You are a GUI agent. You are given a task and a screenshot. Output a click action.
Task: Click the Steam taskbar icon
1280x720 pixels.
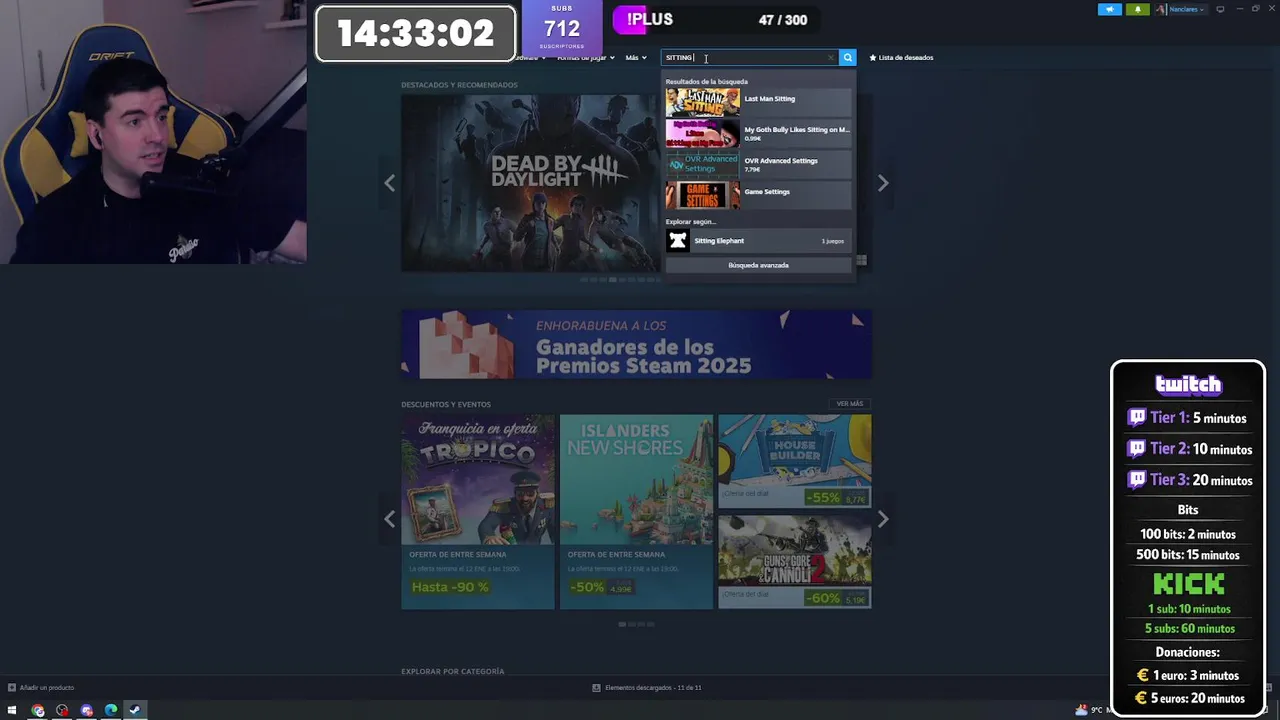pyautogui.click(x=135, y=710)
